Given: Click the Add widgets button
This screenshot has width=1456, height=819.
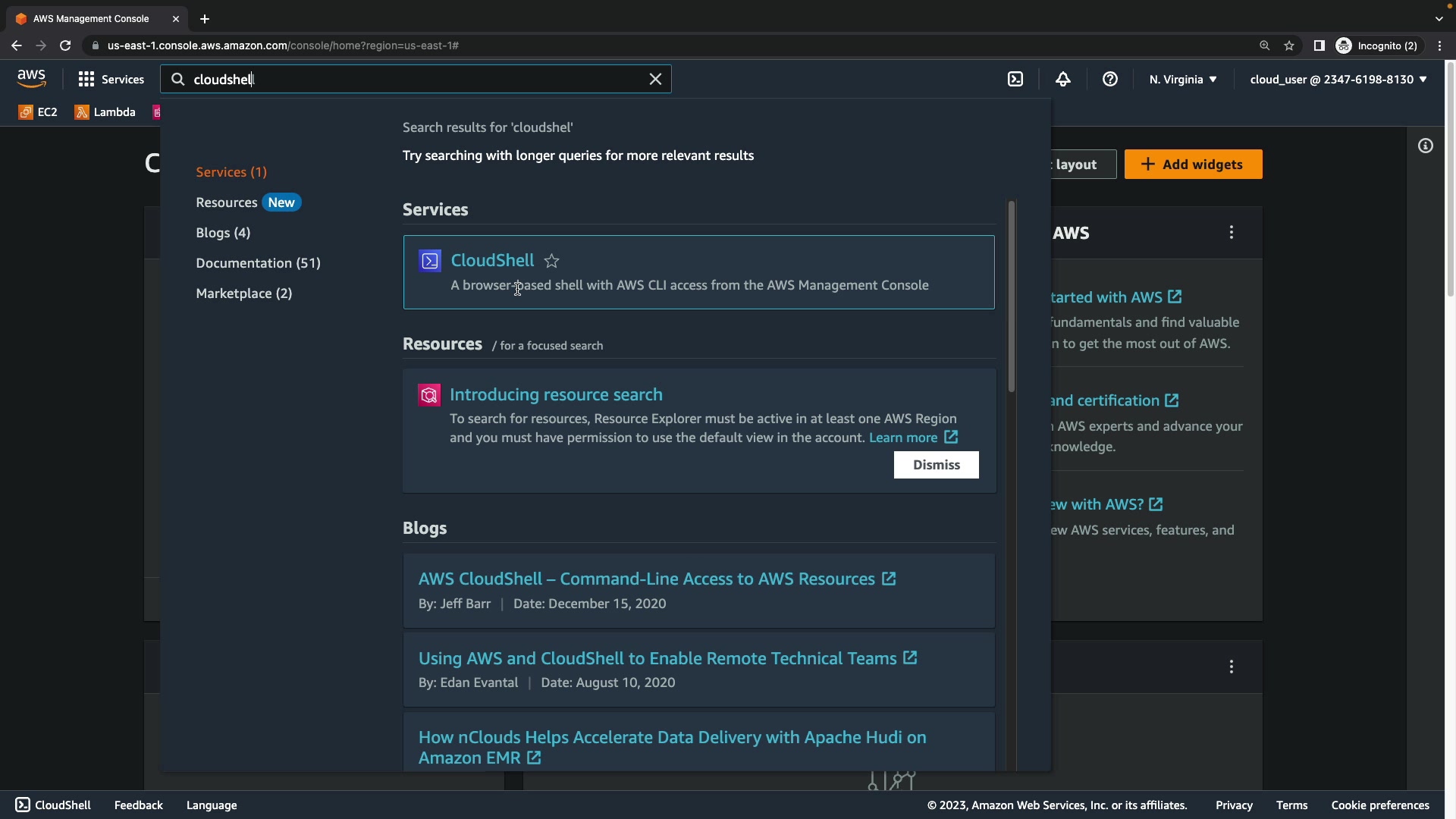Looking at the screenshot, I should click(x=1193, y=165).
